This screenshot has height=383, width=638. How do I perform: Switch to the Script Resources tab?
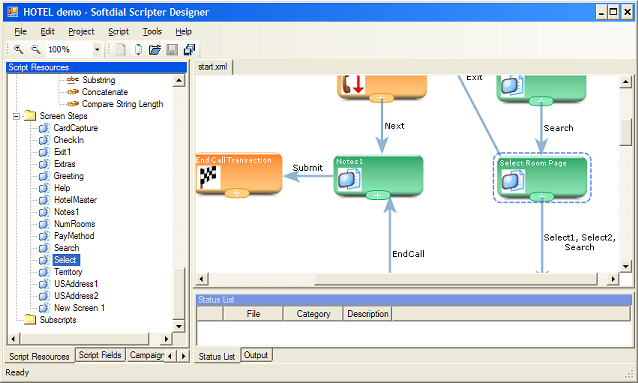tap(39, 357)
